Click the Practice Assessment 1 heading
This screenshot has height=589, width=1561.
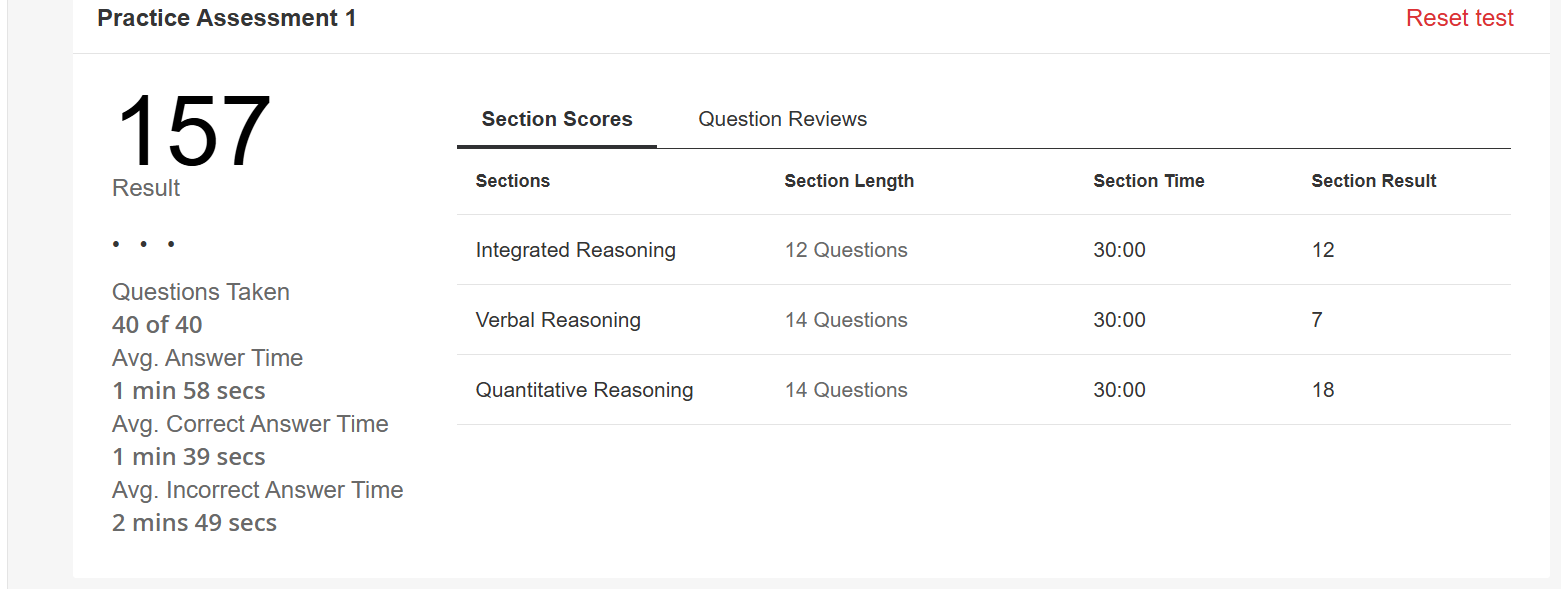click(x=226, y=18)
